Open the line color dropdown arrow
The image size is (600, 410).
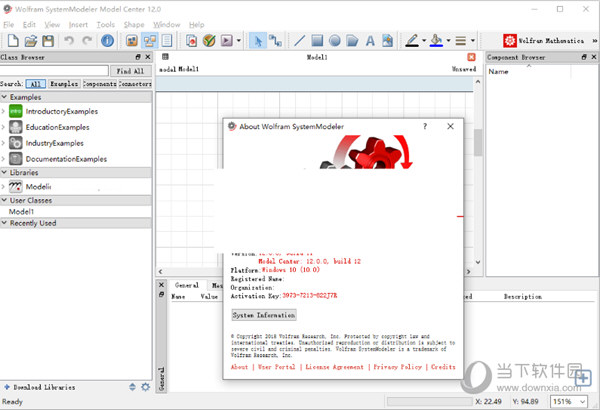[424, 40]
